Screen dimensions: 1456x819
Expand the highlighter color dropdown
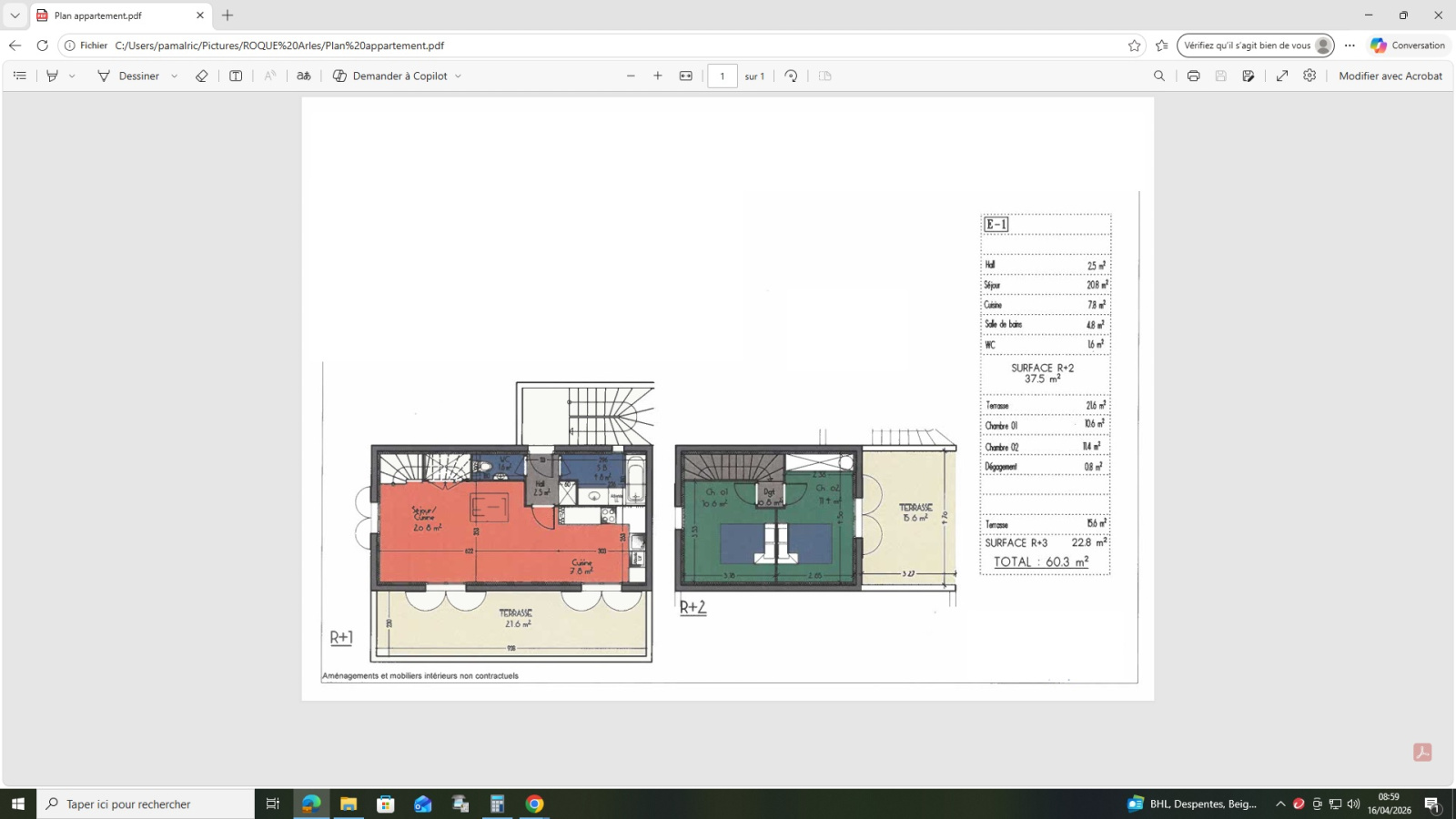[71, 76]
